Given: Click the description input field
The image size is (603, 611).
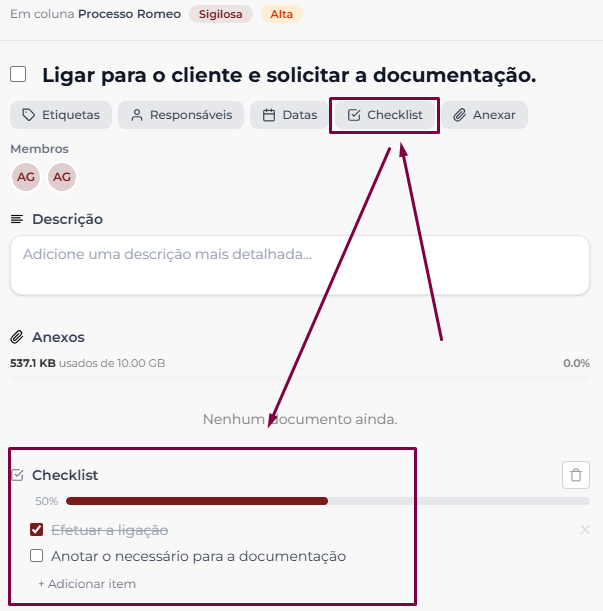Looking at the screenshot, I should (x=300, y=265).
